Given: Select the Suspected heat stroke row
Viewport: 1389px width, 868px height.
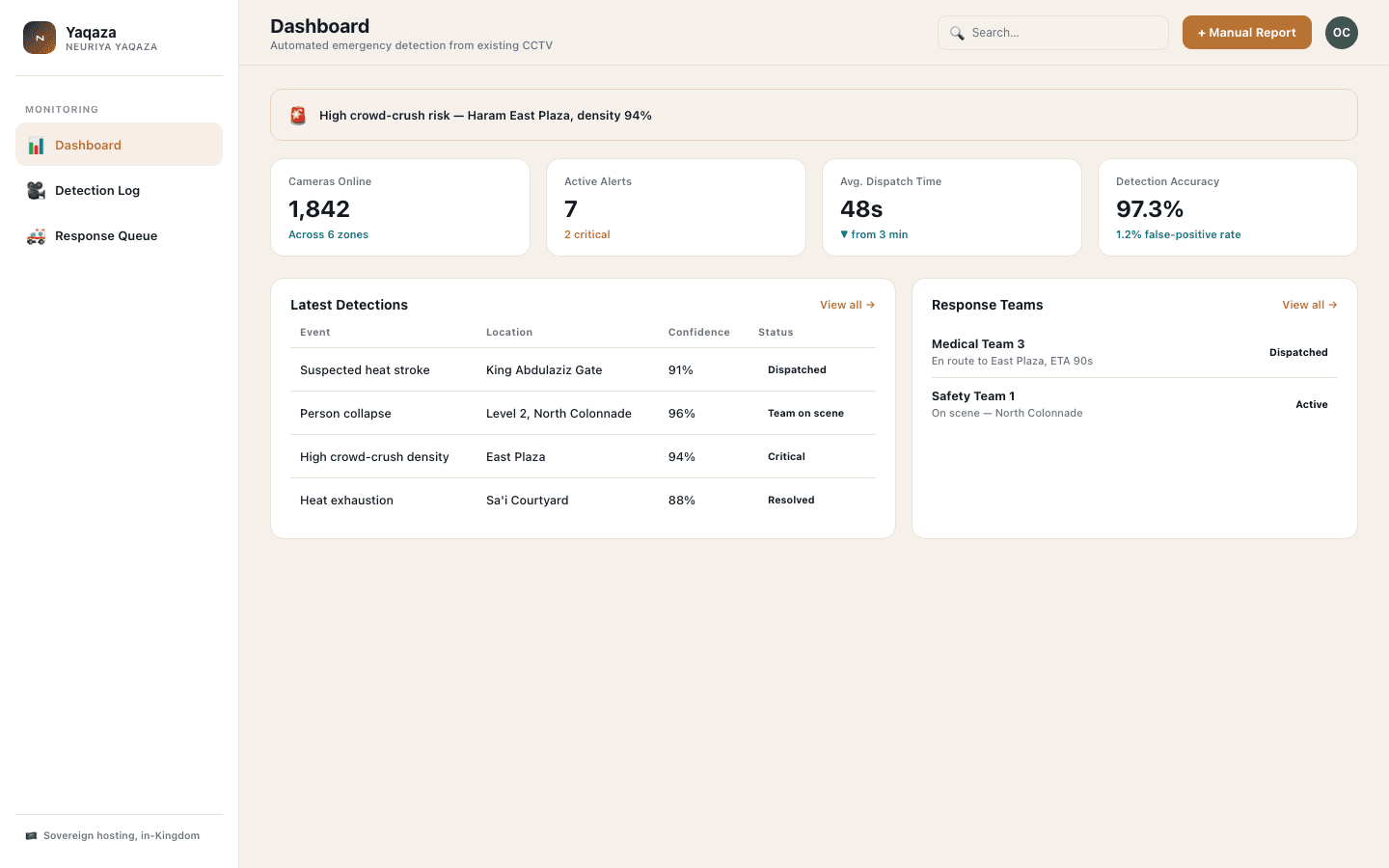Looking at the screenshot, I should pos(583,370).
